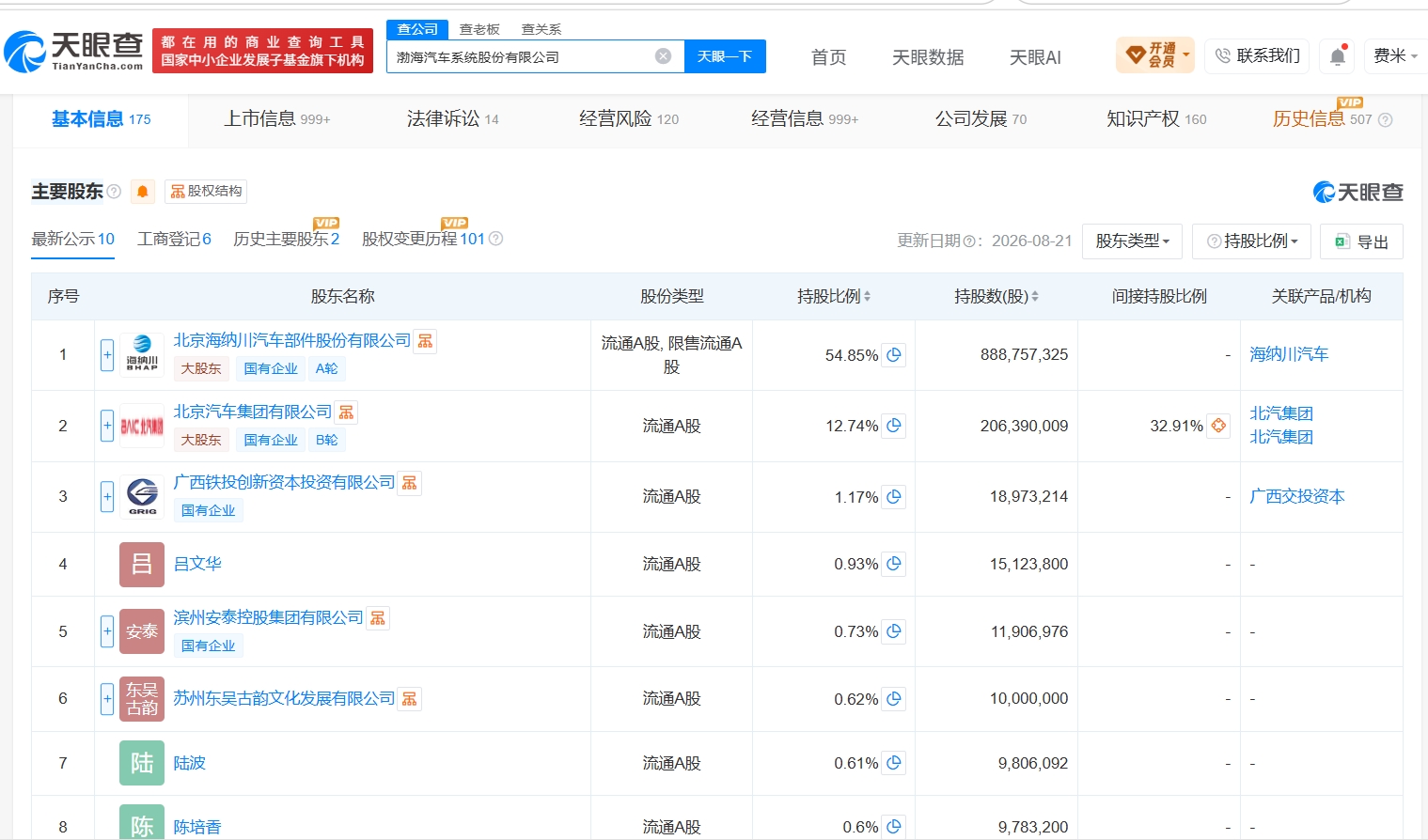Expand row 3 广西铁投 shareholder details
This screenshot has width=1428, height=840.
coord(107,497)
